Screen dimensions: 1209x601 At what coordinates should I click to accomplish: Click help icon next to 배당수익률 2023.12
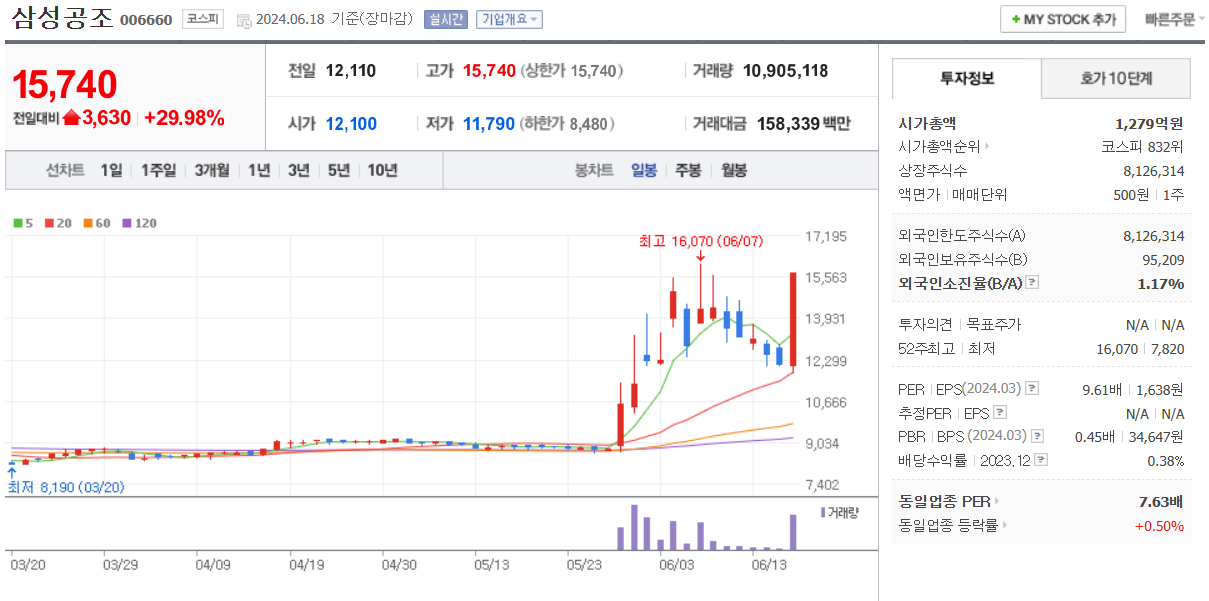click(1041, 460)
